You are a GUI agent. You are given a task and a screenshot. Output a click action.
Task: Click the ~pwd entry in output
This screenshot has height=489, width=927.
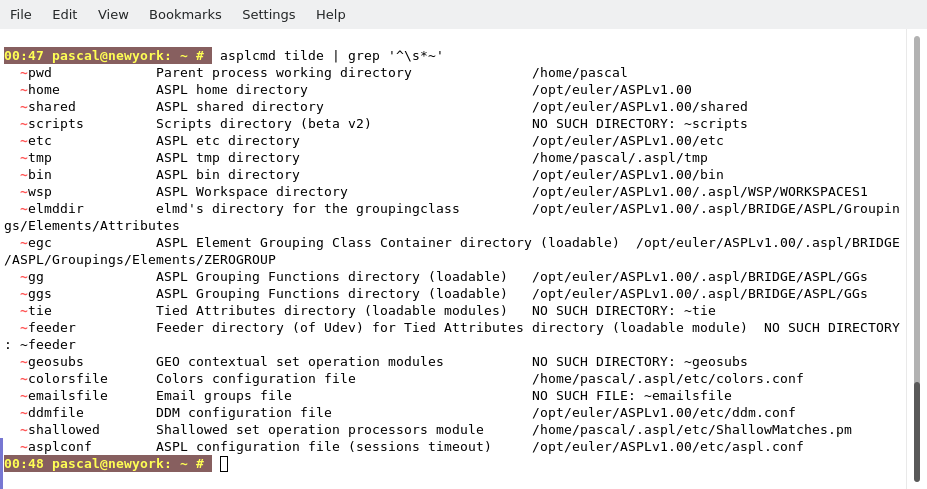tap(36, 73)
